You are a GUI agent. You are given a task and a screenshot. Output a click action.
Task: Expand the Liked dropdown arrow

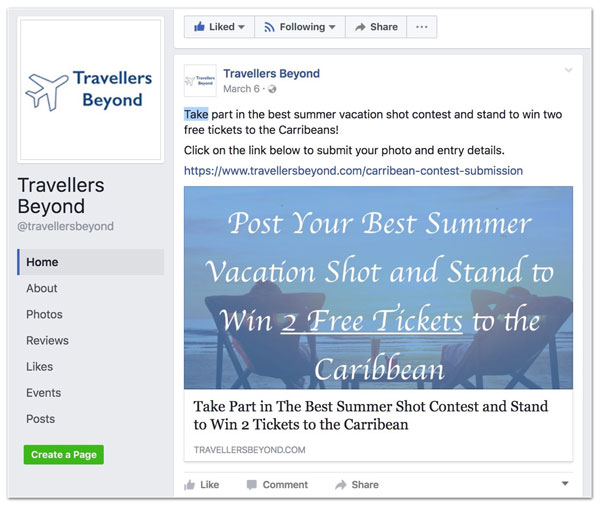tap(241, 27)
